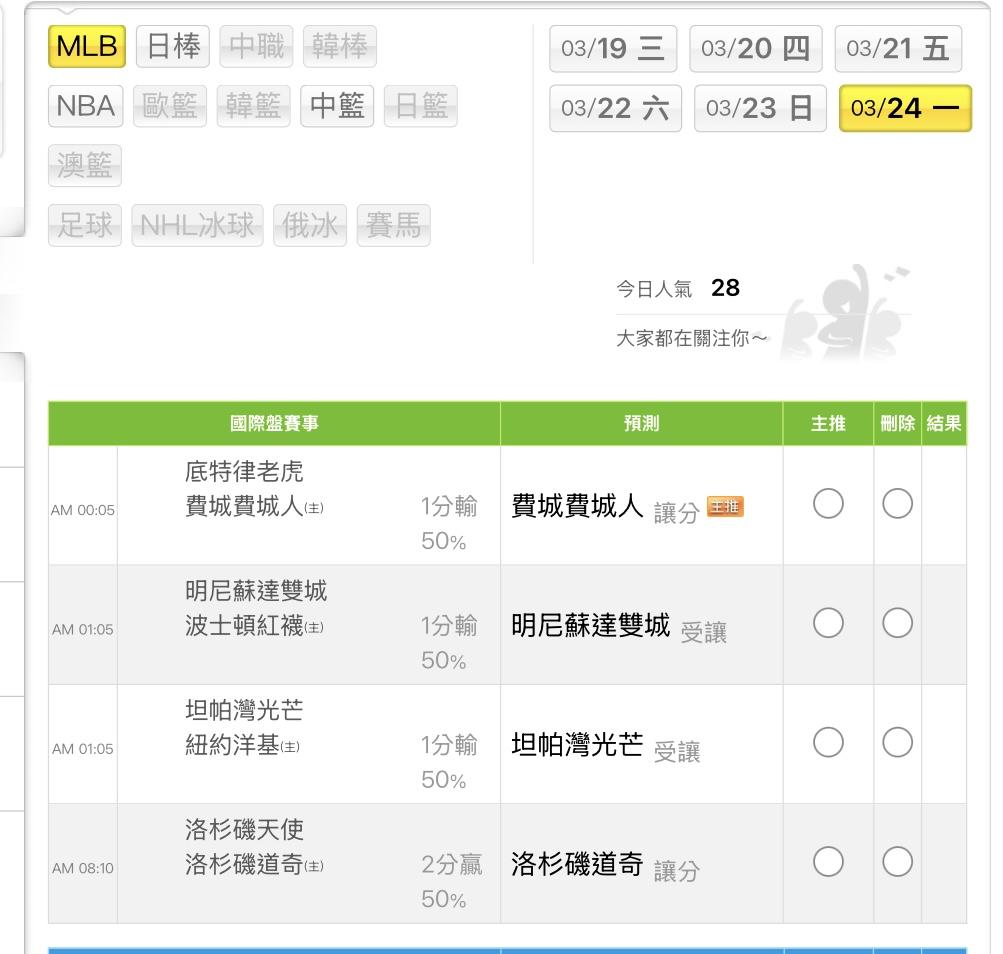
Task: Click the orange 主推 badge icon
Action: pos(725,506)
